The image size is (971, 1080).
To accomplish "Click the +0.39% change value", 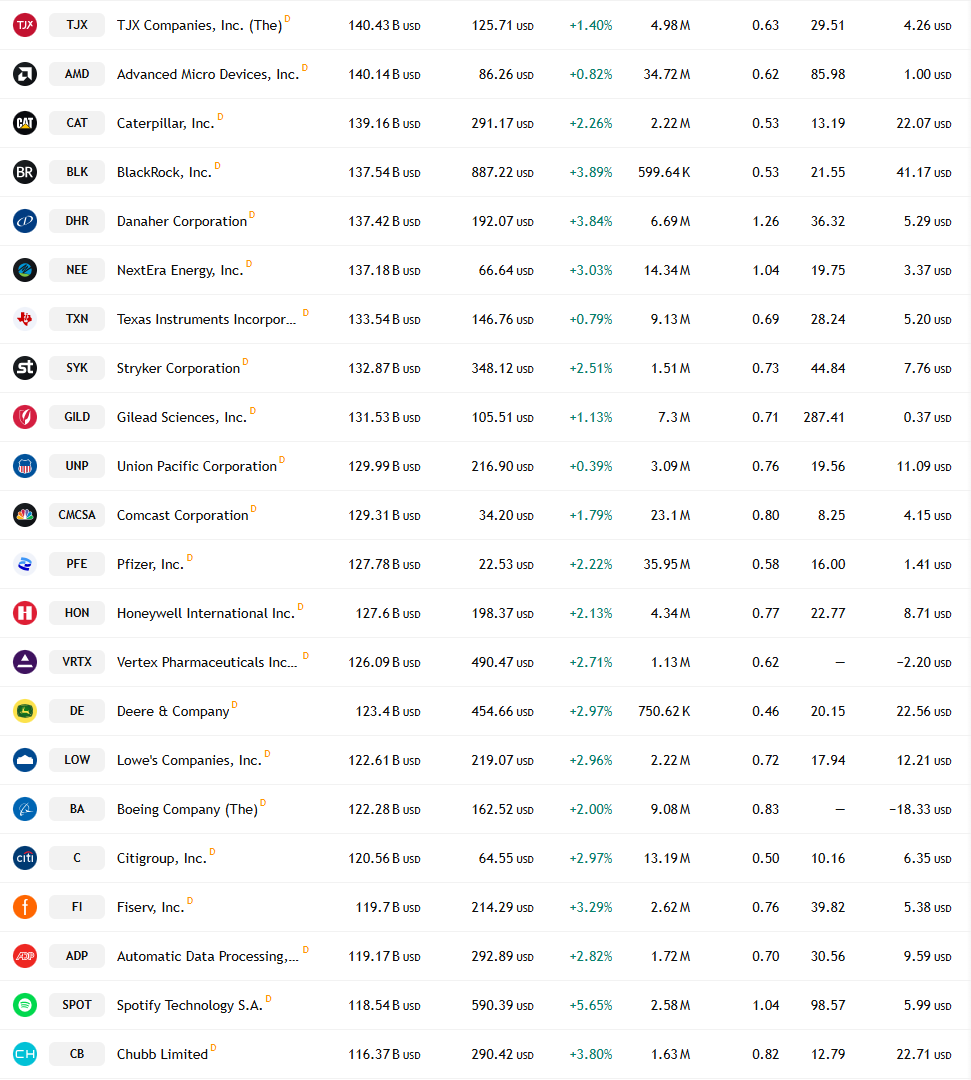I will click(x=591, y=466).
